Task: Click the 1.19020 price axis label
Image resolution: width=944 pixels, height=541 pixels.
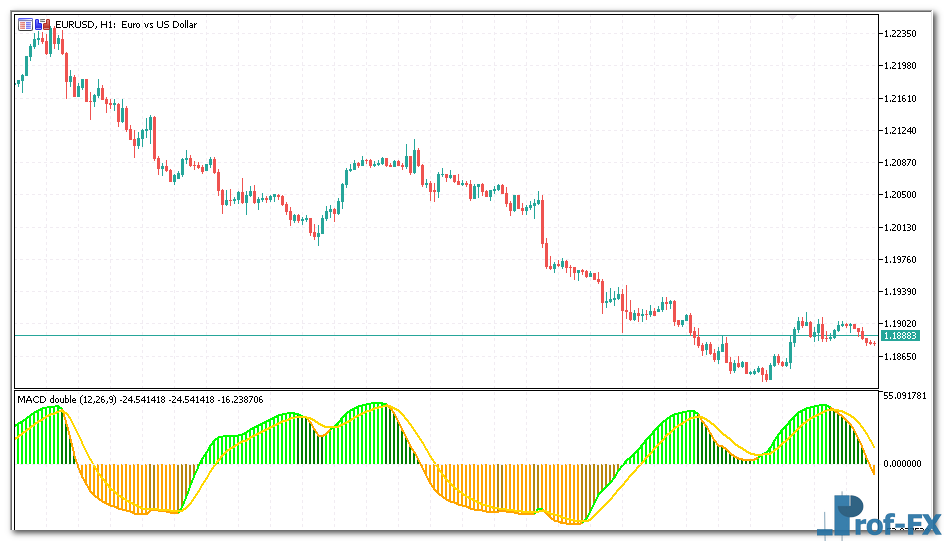Action: click(901, 324)
